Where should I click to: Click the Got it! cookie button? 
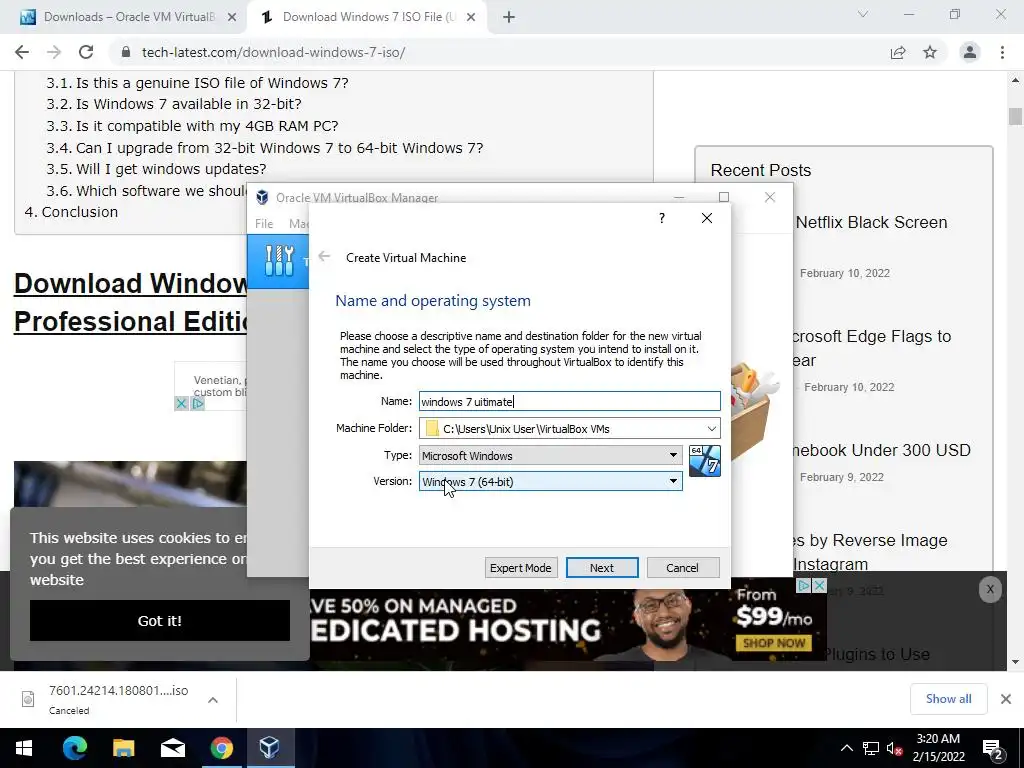coord(159,620)
